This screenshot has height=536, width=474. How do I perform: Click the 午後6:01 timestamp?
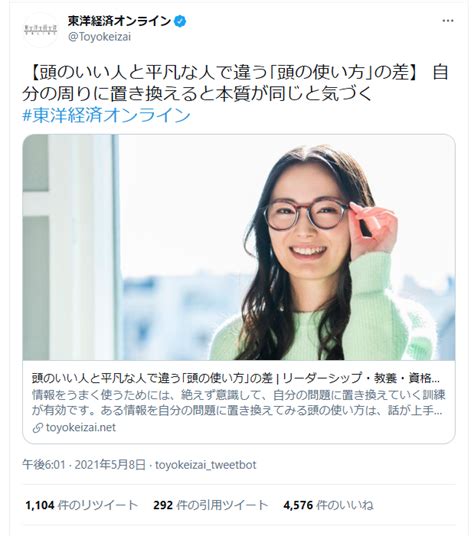pos(43,465)
